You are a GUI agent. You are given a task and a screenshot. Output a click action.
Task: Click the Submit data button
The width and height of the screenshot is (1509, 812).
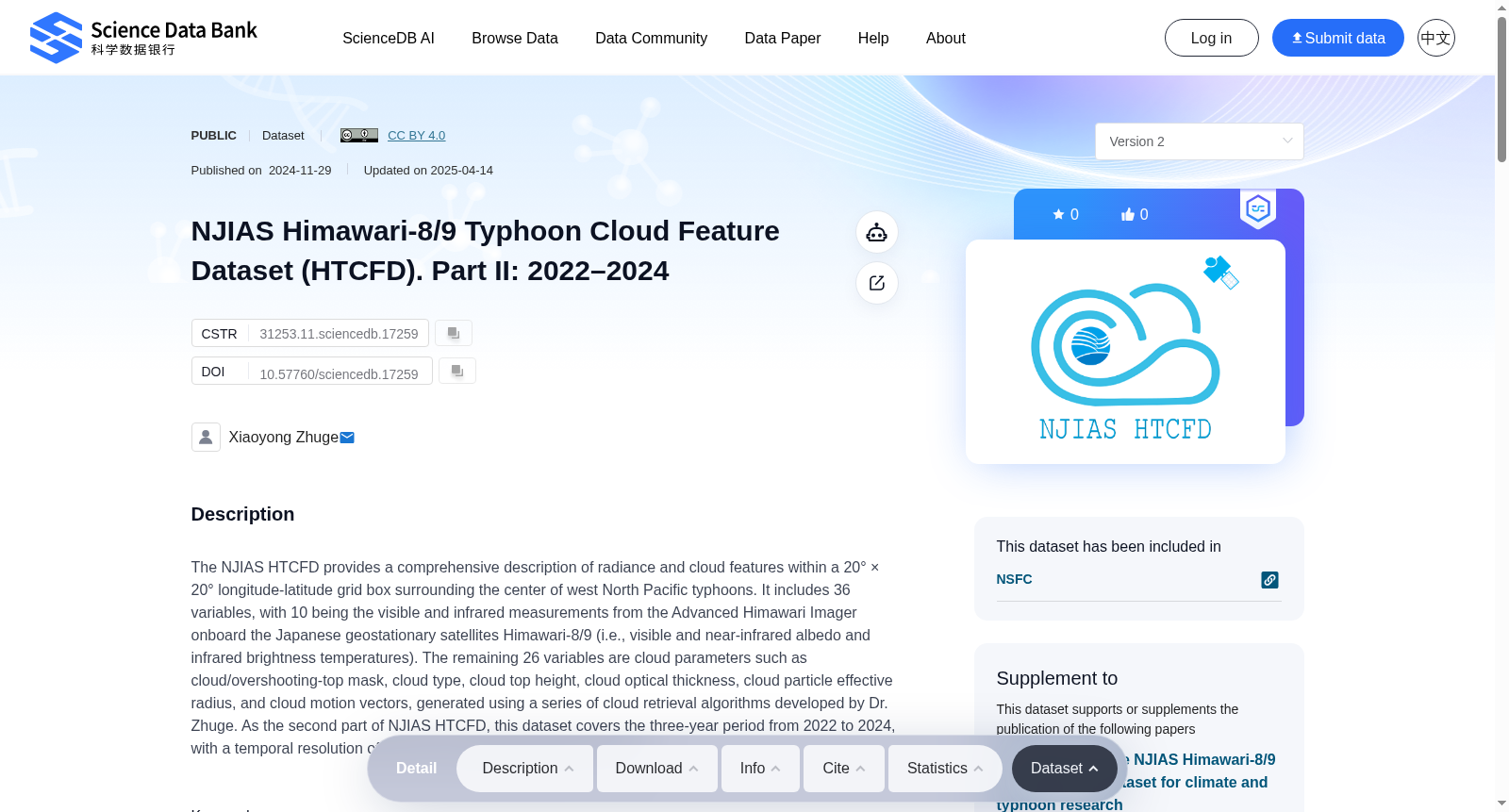coord(1338,38)
